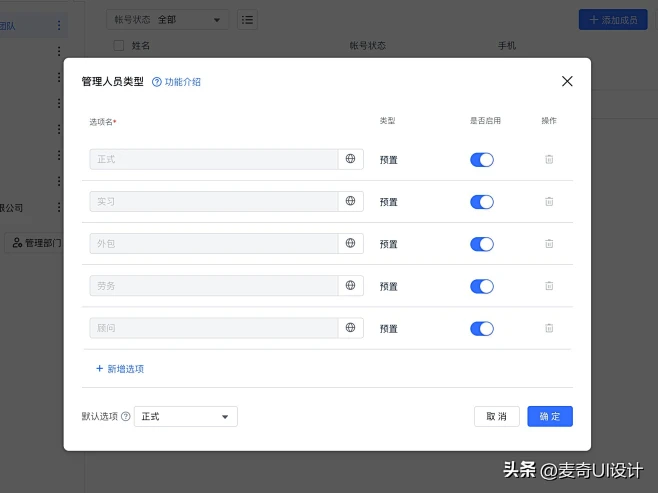Click the trash icon for 顾问
The image size is (658, 493).
point(549,328)
